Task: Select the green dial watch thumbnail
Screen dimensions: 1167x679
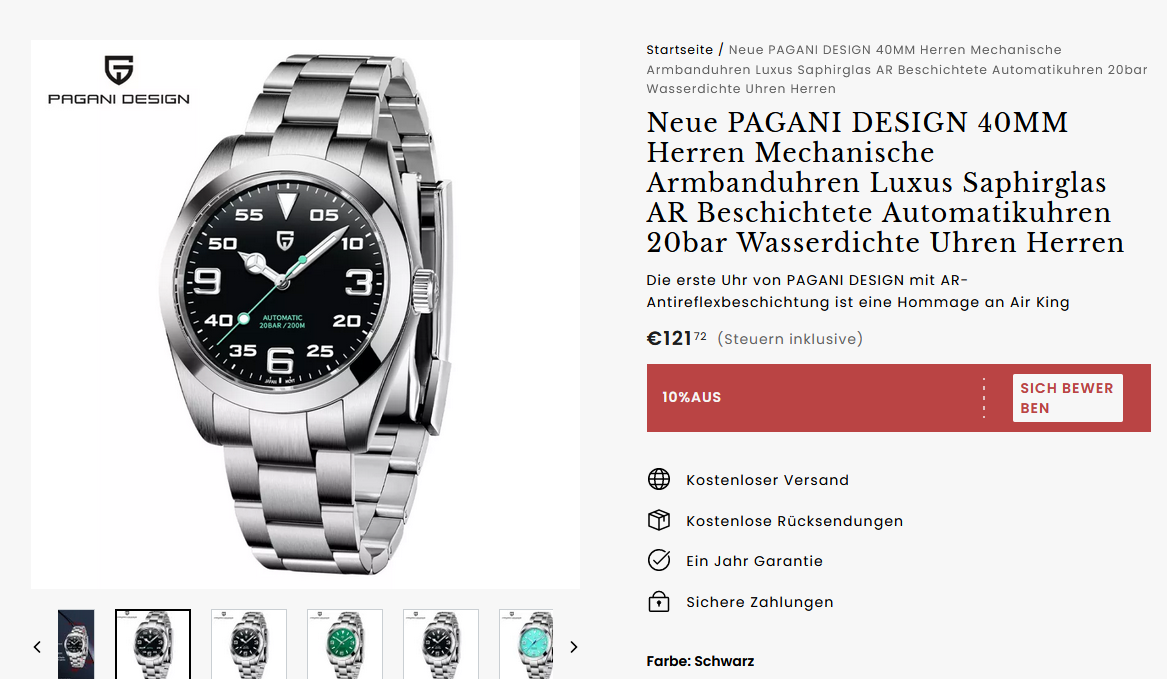Action: click(345, 644)
